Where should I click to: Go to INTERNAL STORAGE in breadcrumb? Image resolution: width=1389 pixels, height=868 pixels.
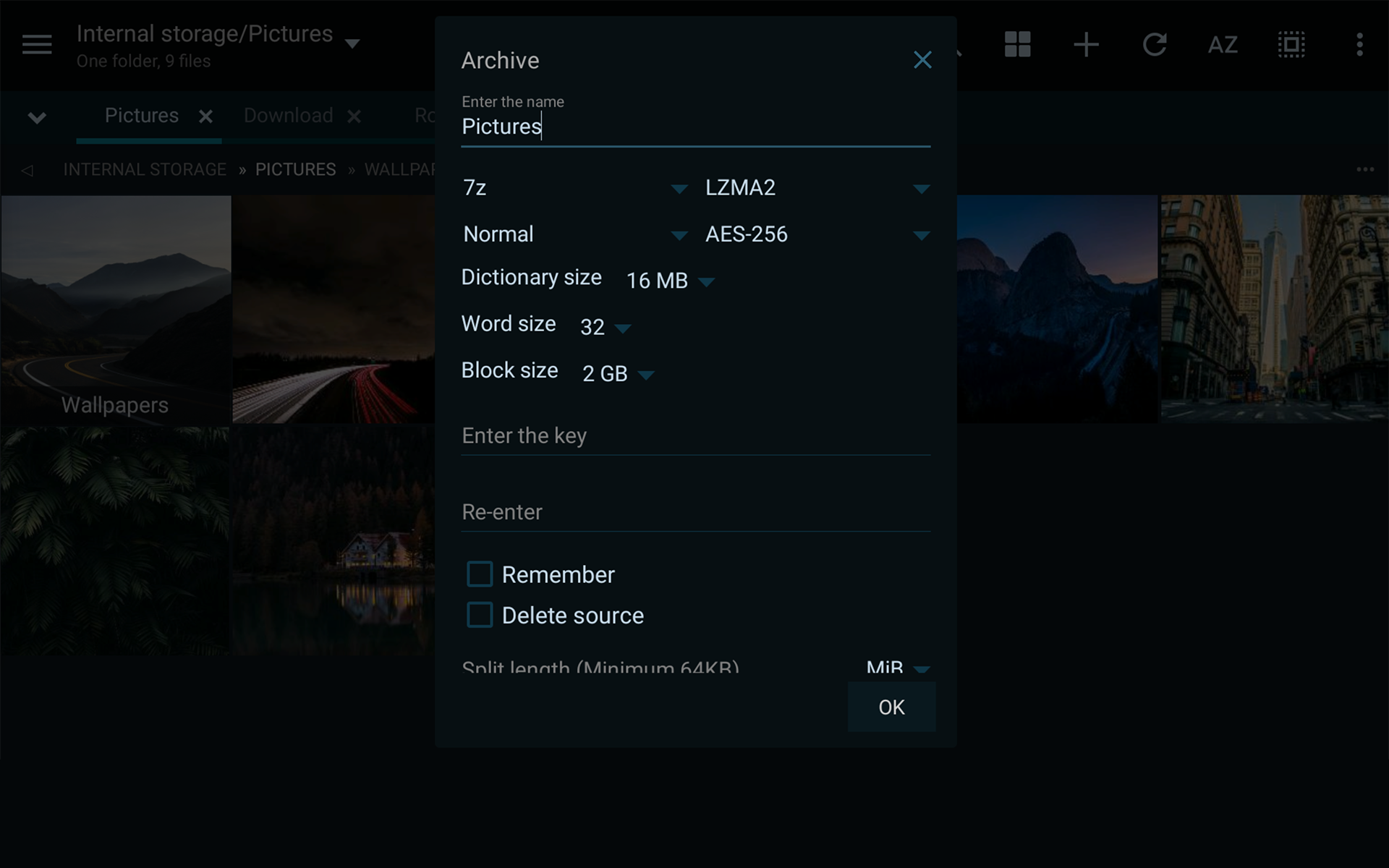point(145,170)
